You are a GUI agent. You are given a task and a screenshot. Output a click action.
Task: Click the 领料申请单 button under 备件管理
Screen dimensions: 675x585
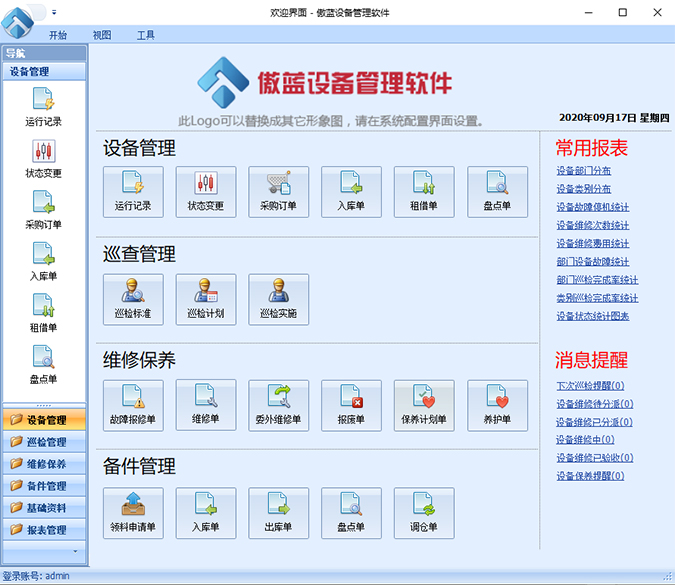[133, 512]
